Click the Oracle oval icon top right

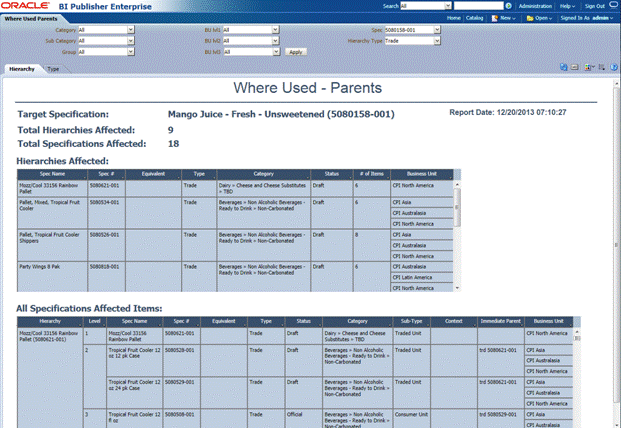click(x=614, y=4)
